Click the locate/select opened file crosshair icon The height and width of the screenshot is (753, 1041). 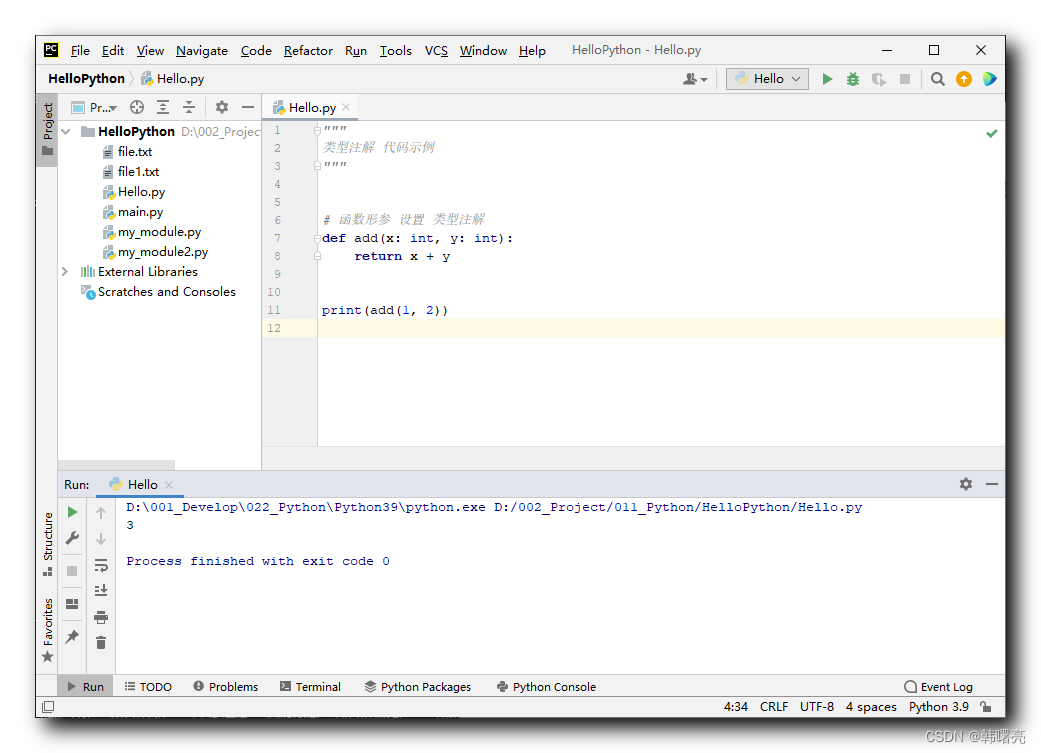(x=137, y=107)
